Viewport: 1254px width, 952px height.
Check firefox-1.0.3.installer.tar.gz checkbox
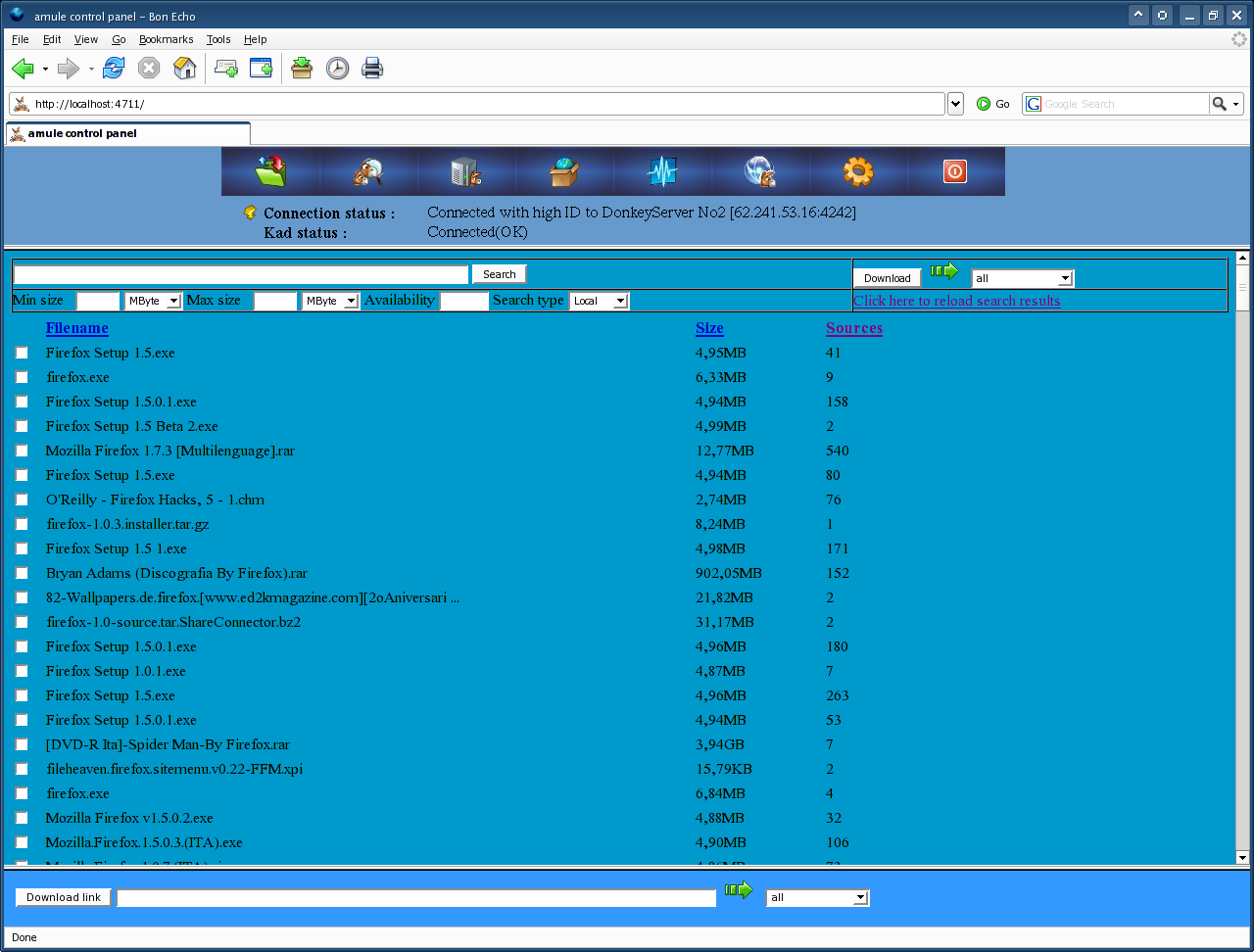click(22, 524)
